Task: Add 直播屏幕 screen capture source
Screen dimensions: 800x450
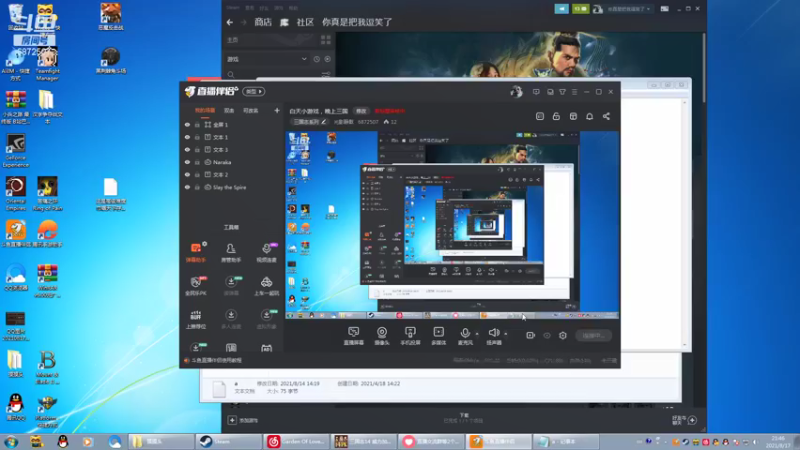Action: pyautogui.click(x=354, y=336)
